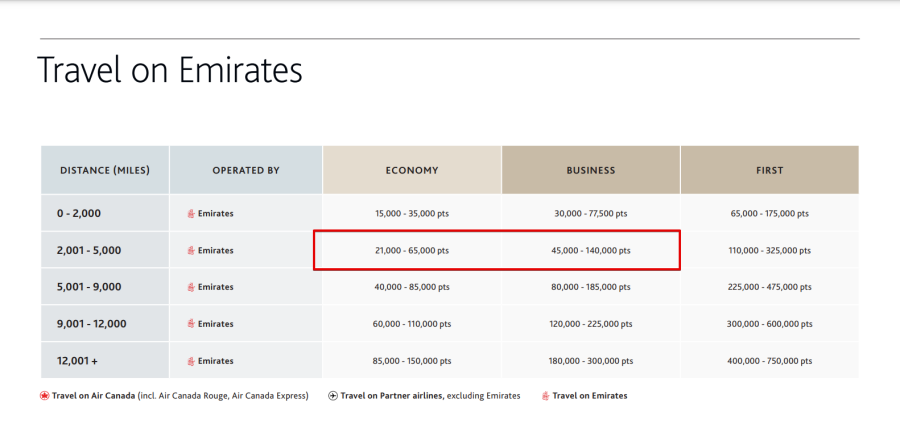This screenshot has width=900, height=431.
Task: Click the Air Canada maple leaf legend icon
Action: pyautogui.click(x=44, y=395)
